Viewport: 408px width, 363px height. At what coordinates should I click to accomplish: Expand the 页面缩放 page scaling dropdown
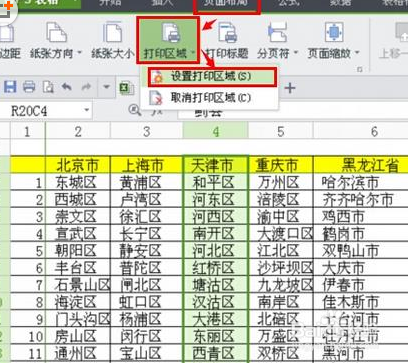coord(358,53)
